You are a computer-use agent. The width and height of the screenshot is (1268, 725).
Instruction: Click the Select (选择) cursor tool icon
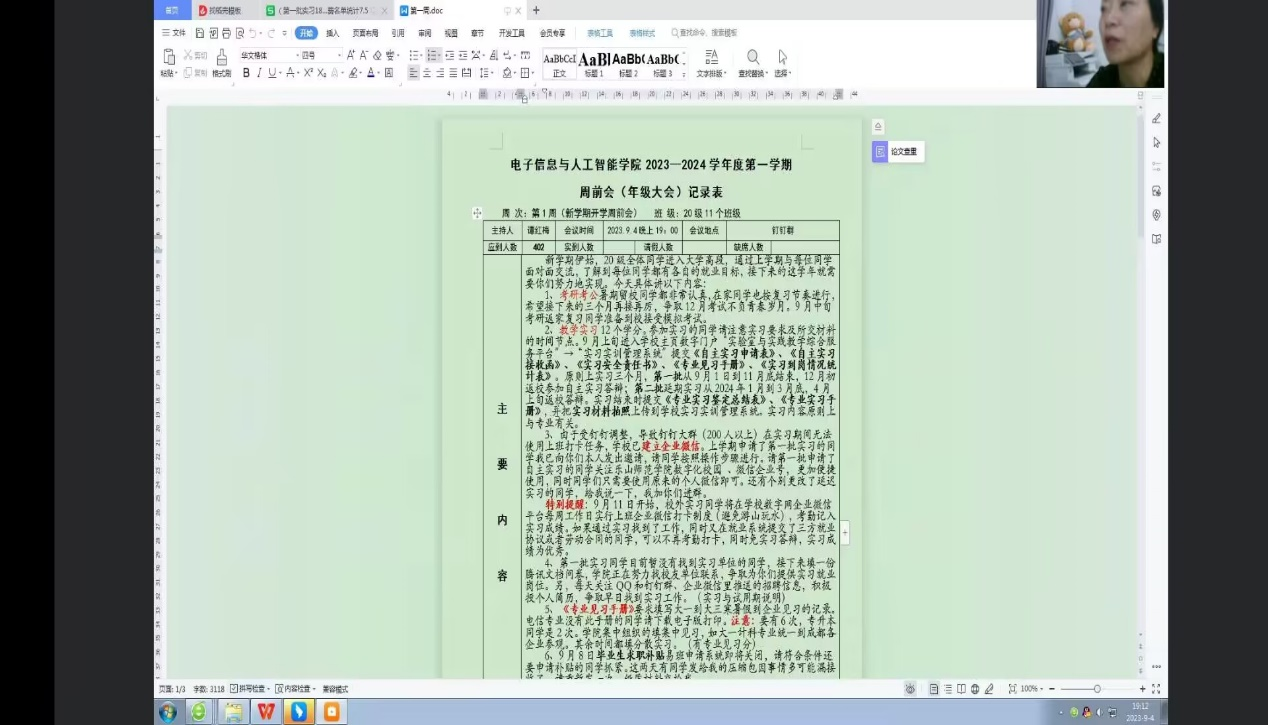[782, 58]
